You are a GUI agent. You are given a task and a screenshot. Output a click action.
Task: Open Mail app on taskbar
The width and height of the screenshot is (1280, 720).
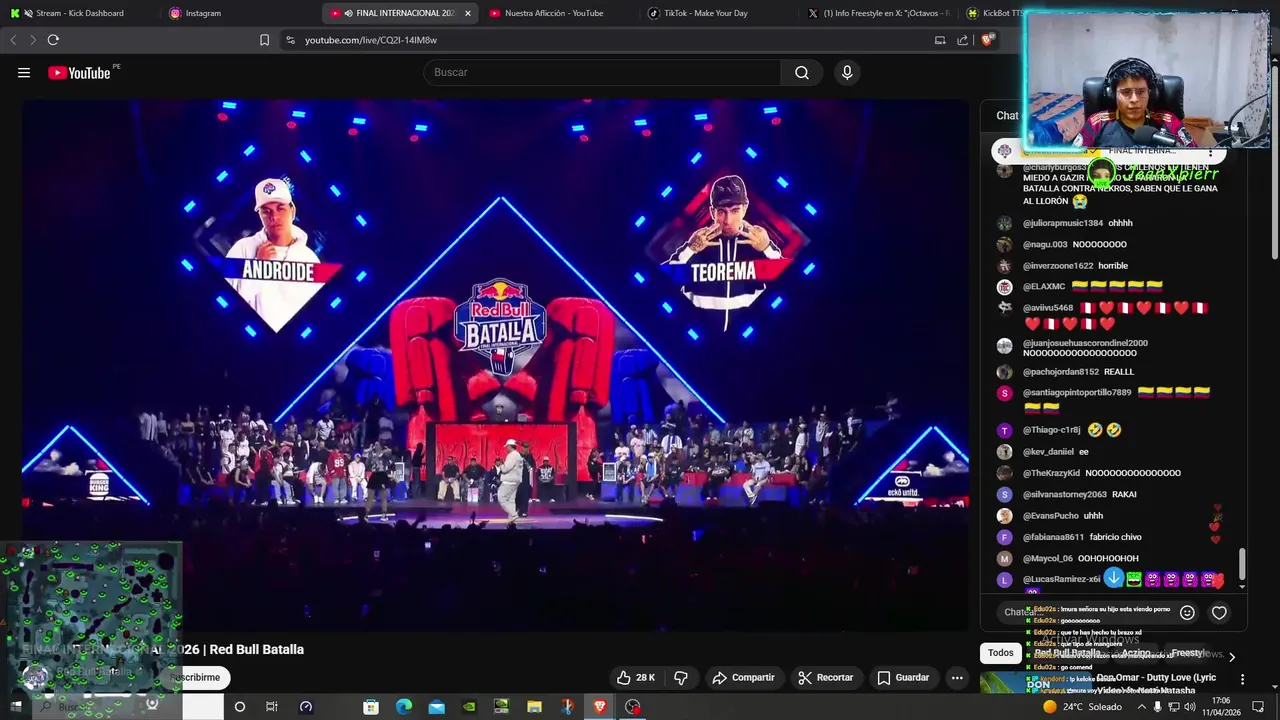tap(437, 706)
